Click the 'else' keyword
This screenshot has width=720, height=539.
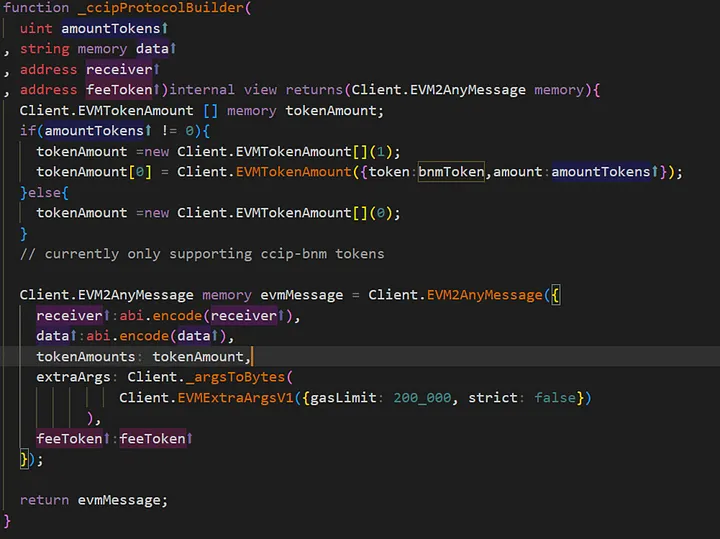click(x=48, y=192)
